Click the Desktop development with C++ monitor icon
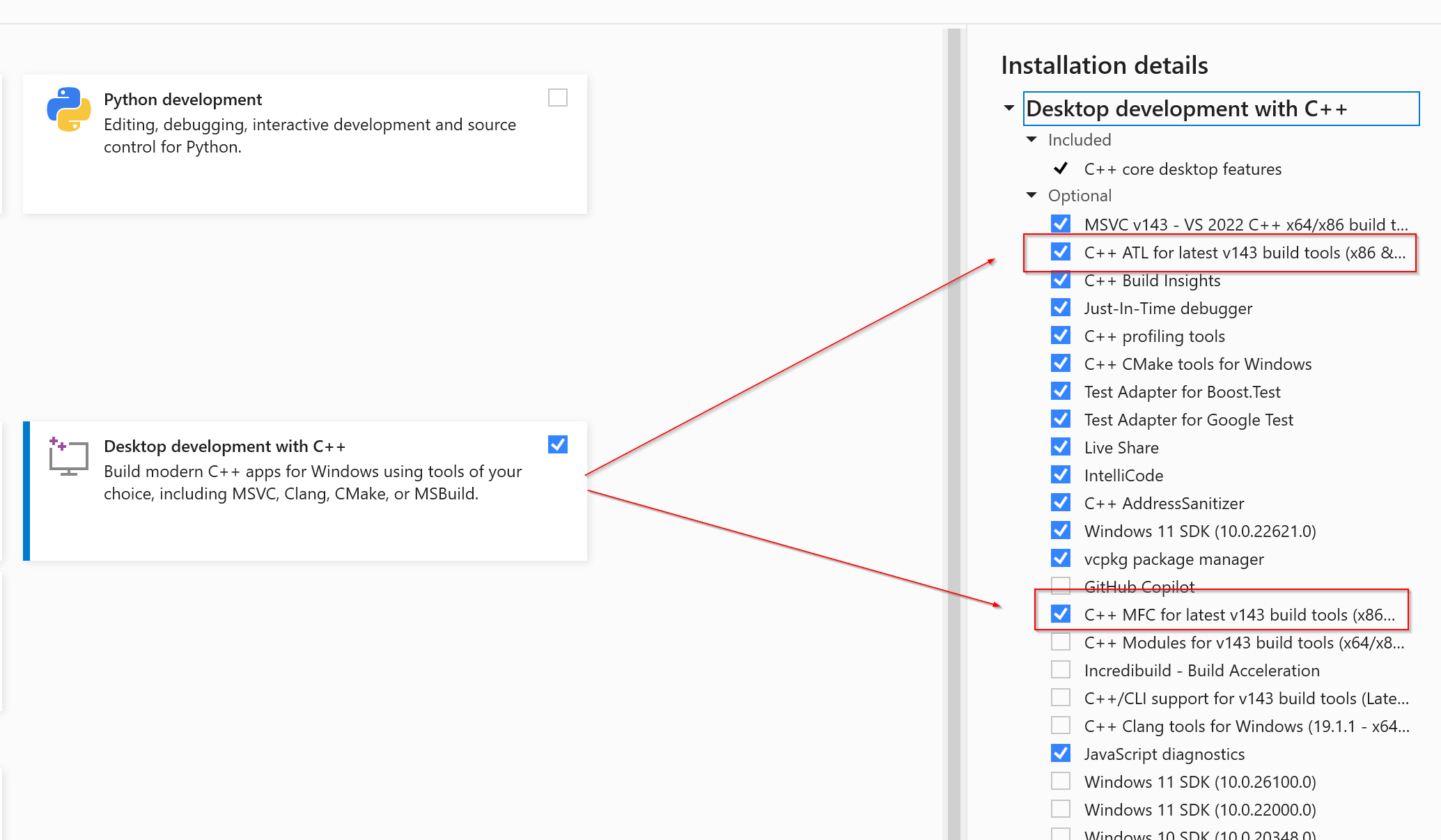Viewport: 1441px width, 840px height. [x=68, y=457]
